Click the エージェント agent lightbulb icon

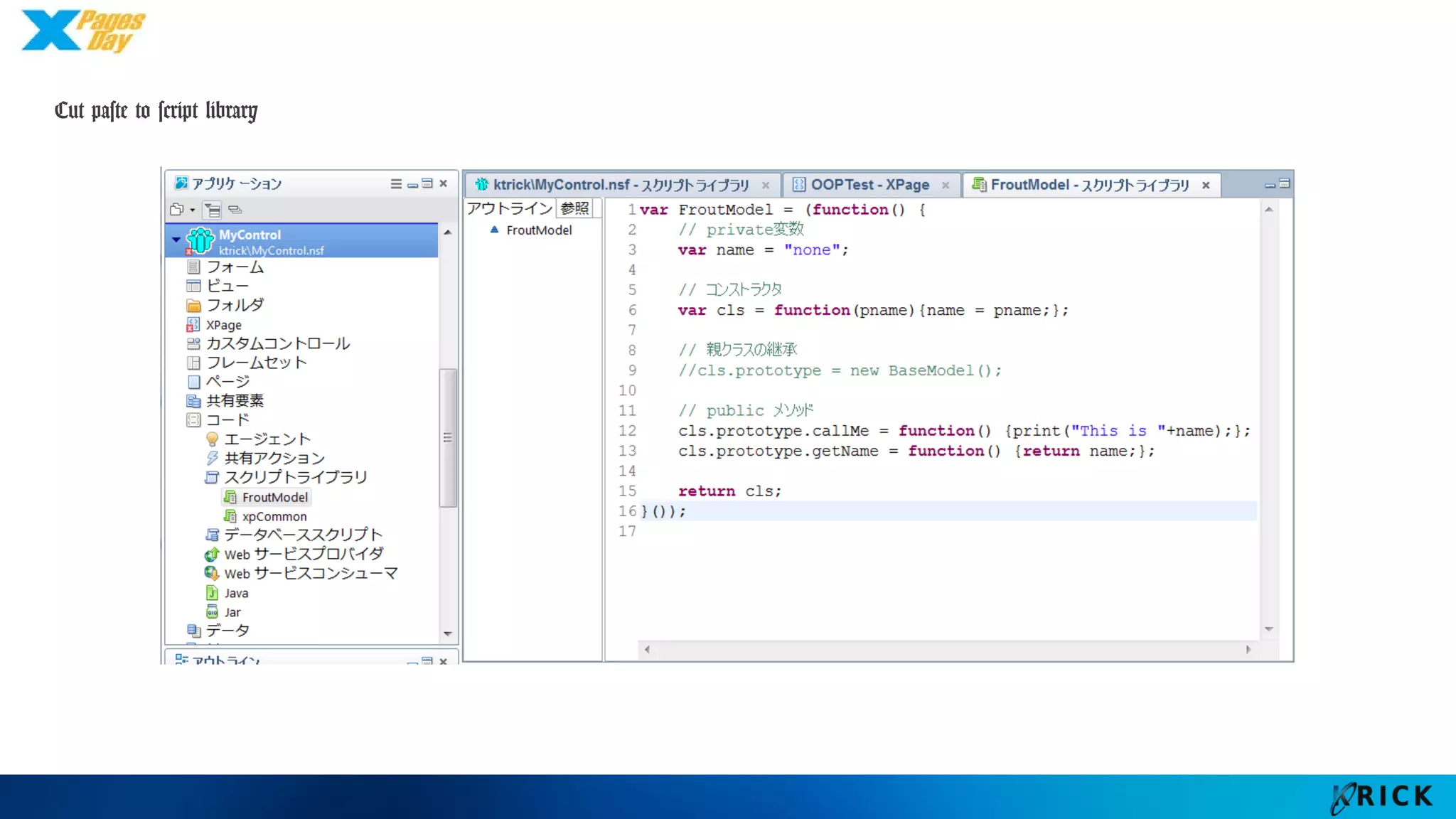212,439
